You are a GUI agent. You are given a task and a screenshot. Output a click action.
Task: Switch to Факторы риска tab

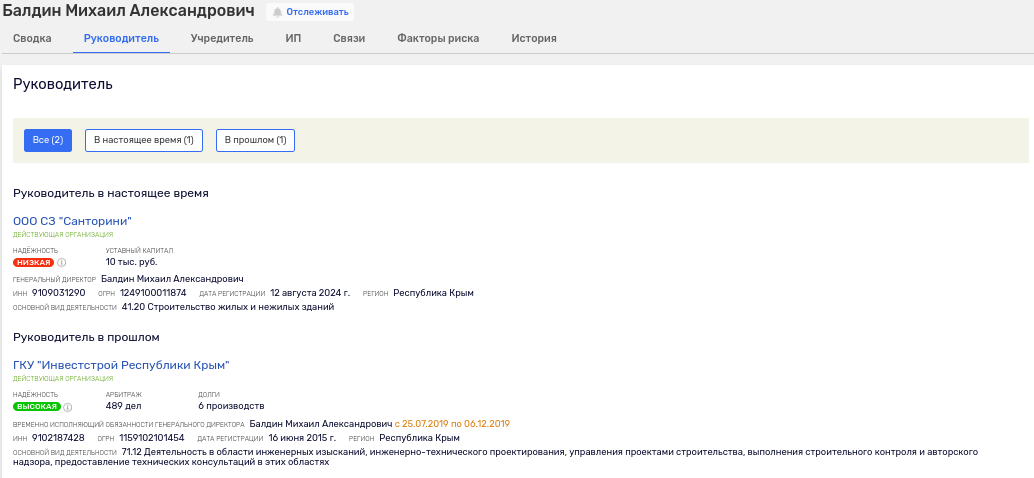tap(438, 38)
